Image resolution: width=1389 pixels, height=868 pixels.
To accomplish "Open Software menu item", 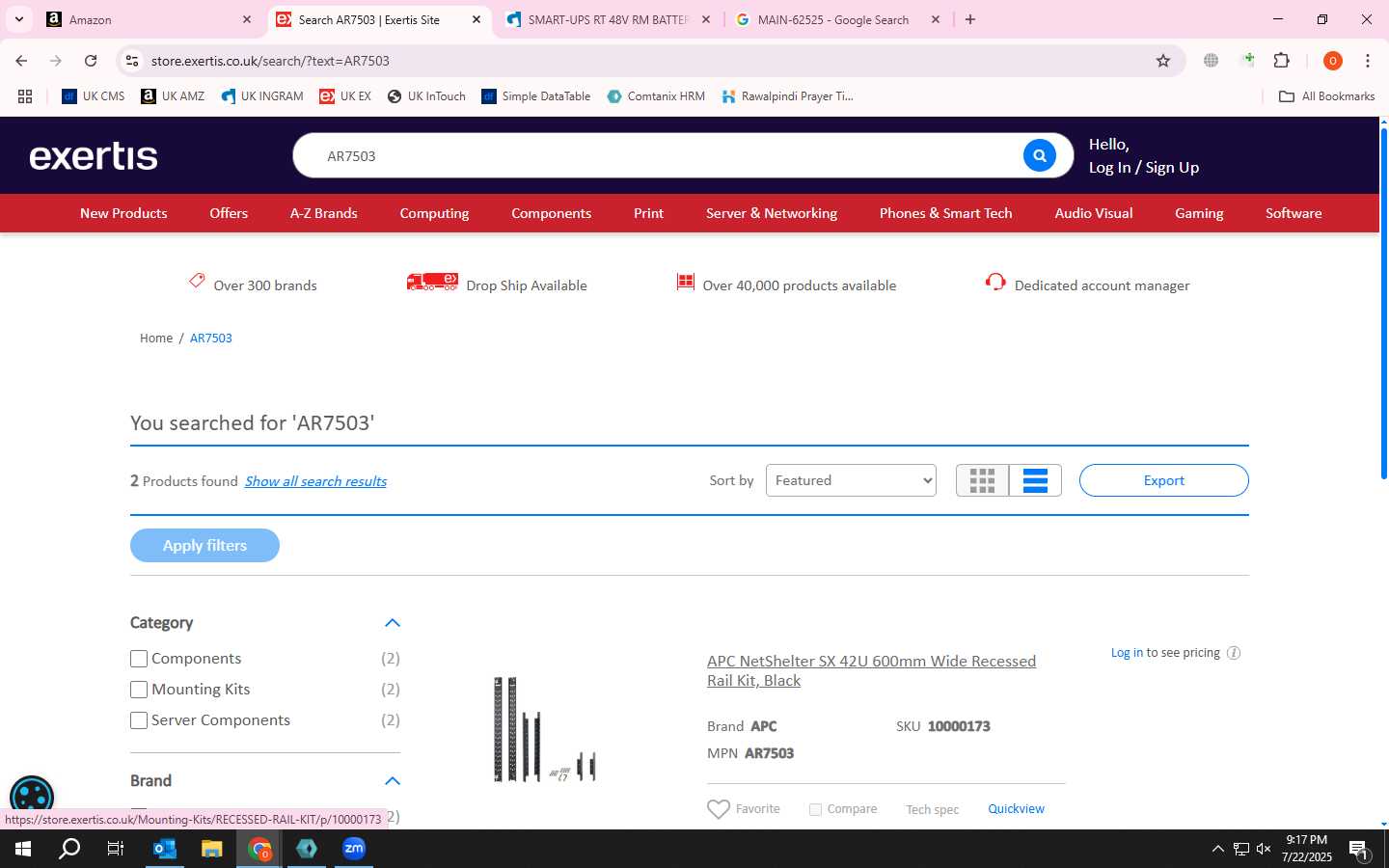I will (1294, 213).
